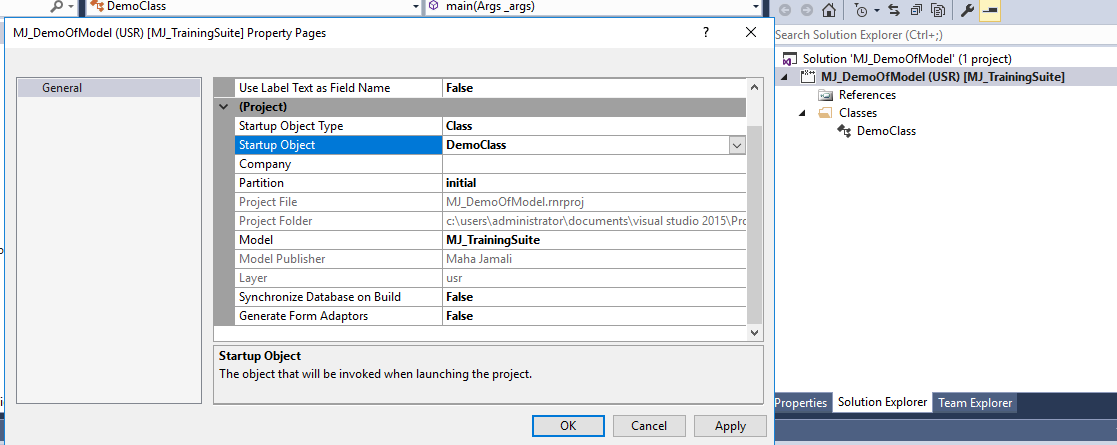Collapse the (Project) category in property grid
The width and height of the screenshot is (1117, 445).
pyautogui.click(x=224, y=107)
